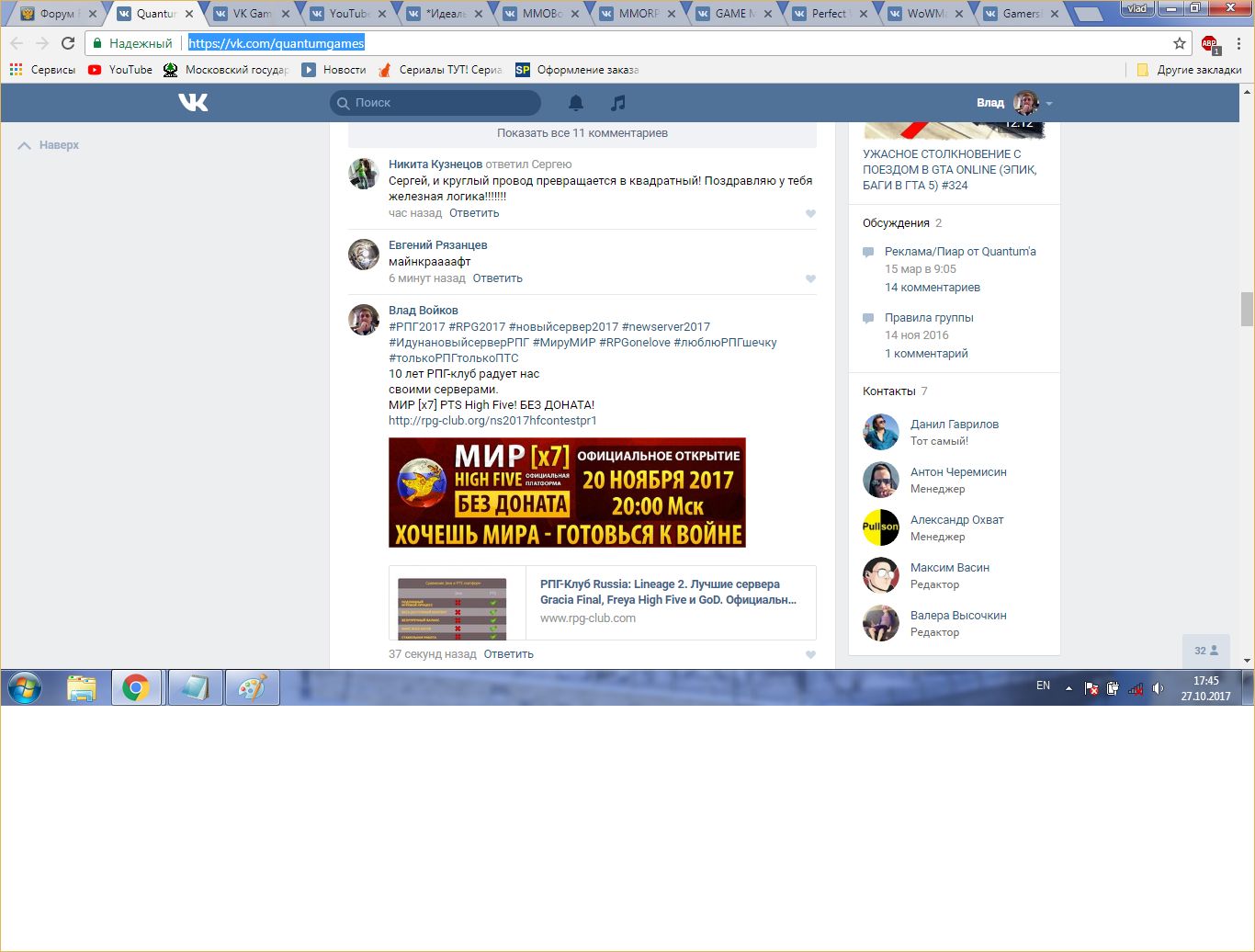This screenshot has height=952, width=1255.
Task: Open the Adblock extension icon
Action: [1210, 43]
